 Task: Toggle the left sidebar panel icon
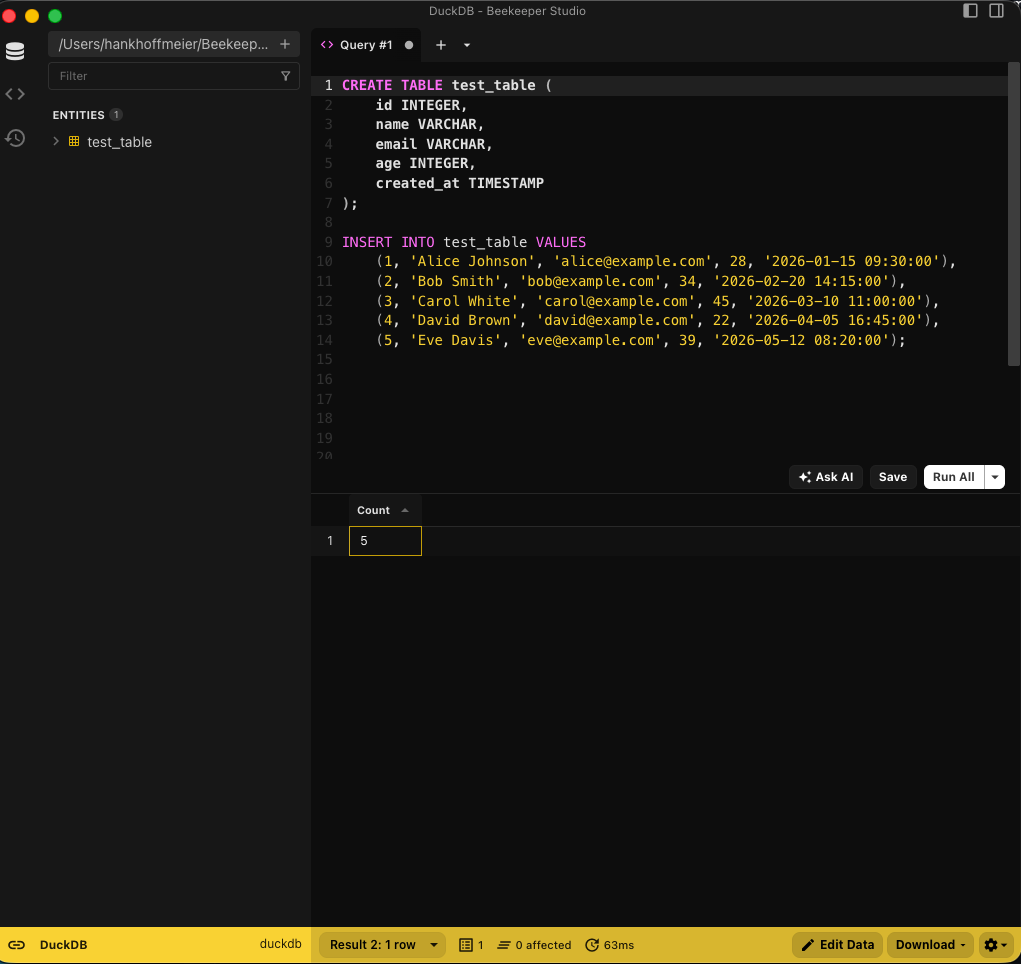[x=970, y=10]
